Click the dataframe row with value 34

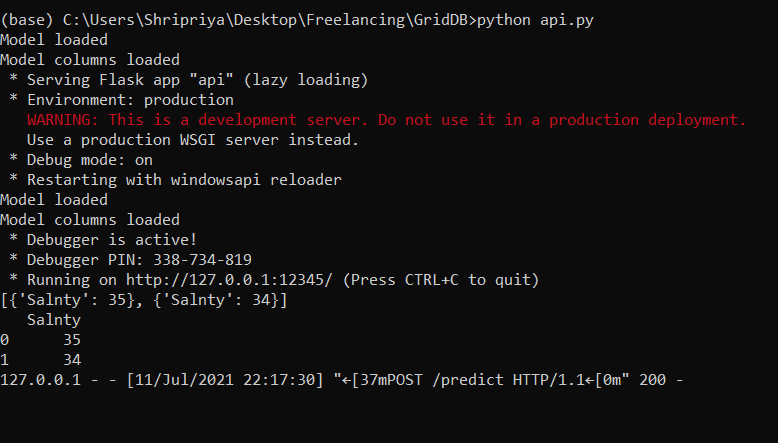tap(40, 359)
